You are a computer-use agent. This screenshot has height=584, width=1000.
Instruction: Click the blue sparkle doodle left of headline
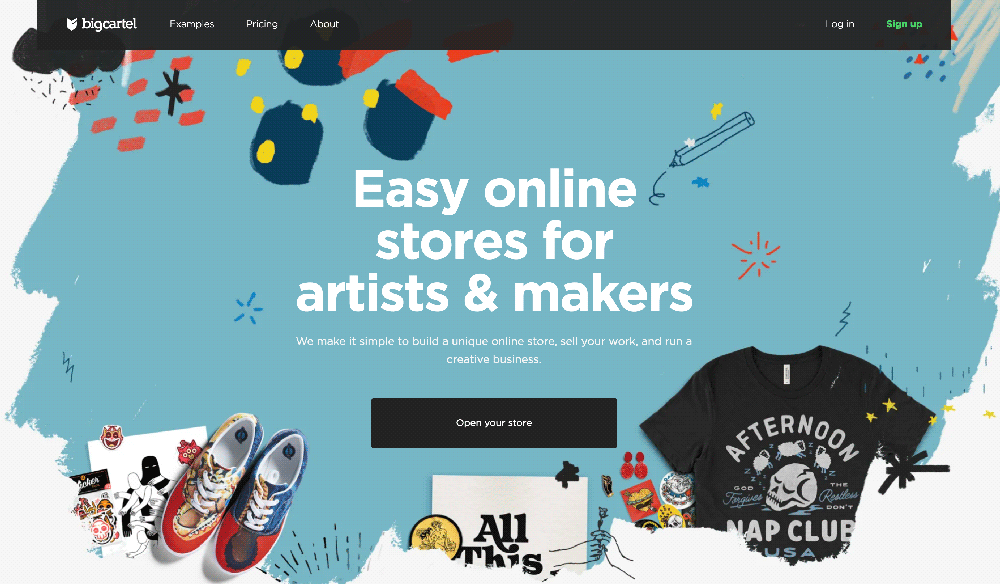pyautogui.click(x=248, y=309)
